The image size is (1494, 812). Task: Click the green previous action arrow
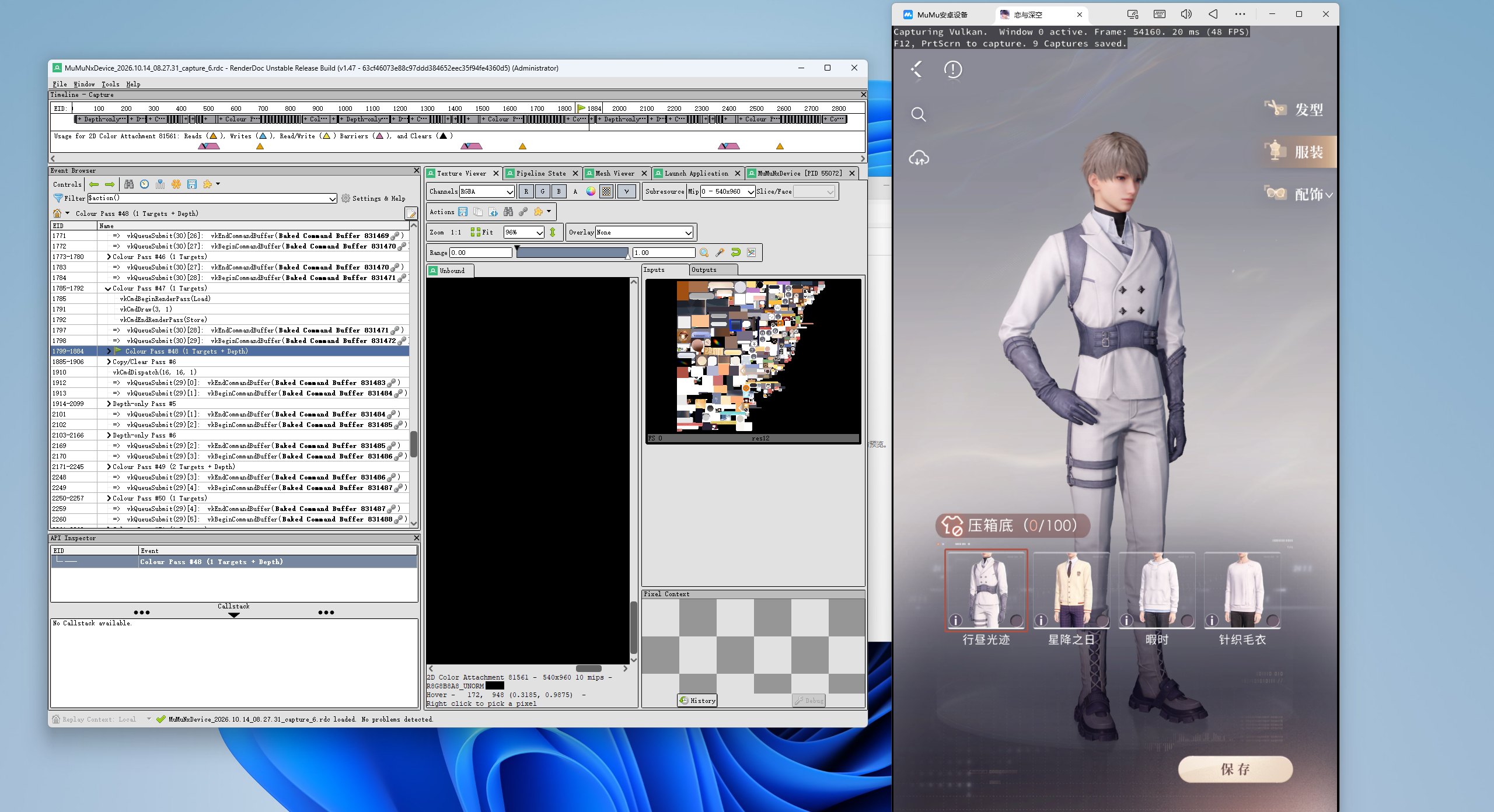tap(94, 184)
